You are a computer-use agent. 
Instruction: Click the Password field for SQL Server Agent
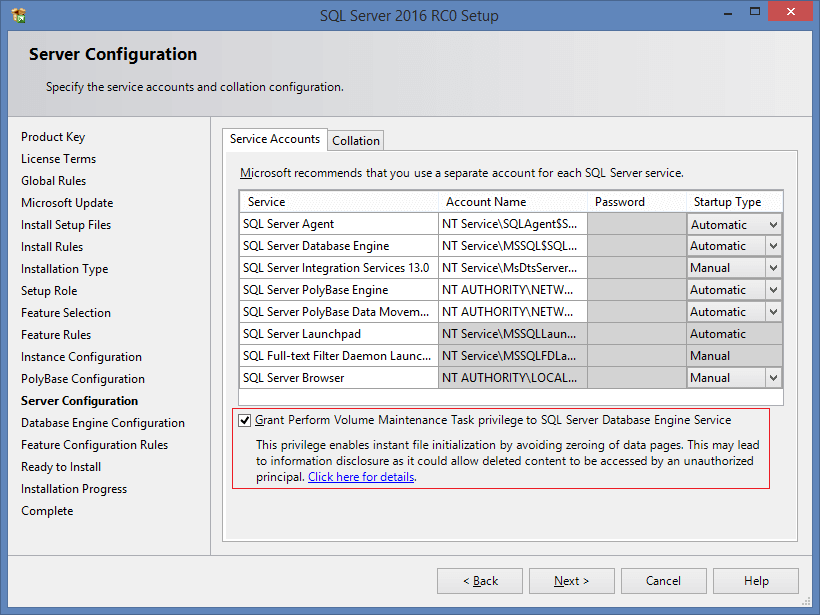coord(637,223)
